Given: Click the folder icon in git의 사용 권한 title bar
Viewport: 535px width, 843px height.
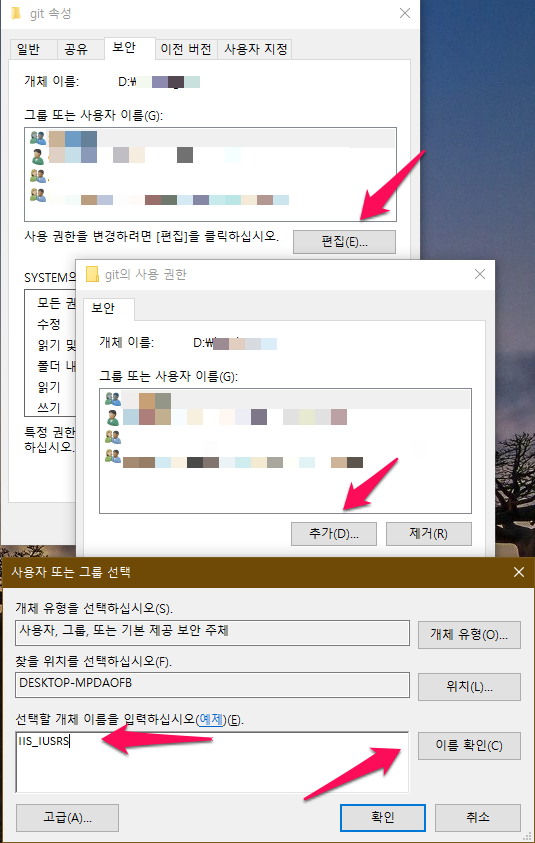Looking at the screenshot, I should tap(92, 274).
